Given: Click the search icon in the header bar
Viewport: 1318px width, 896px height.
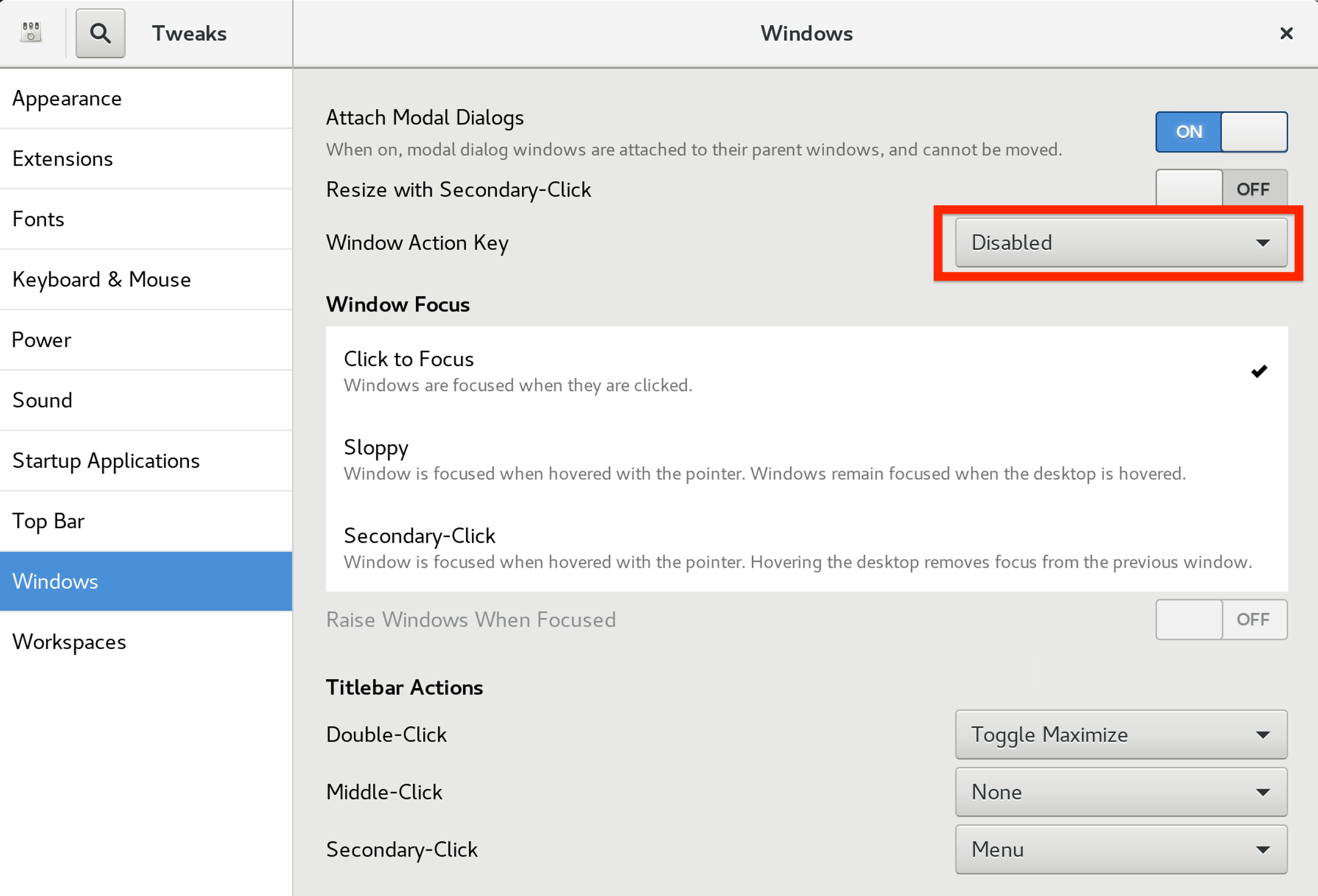Looking at the screenshot, I should pyautogui.click(x=100, y=33).
